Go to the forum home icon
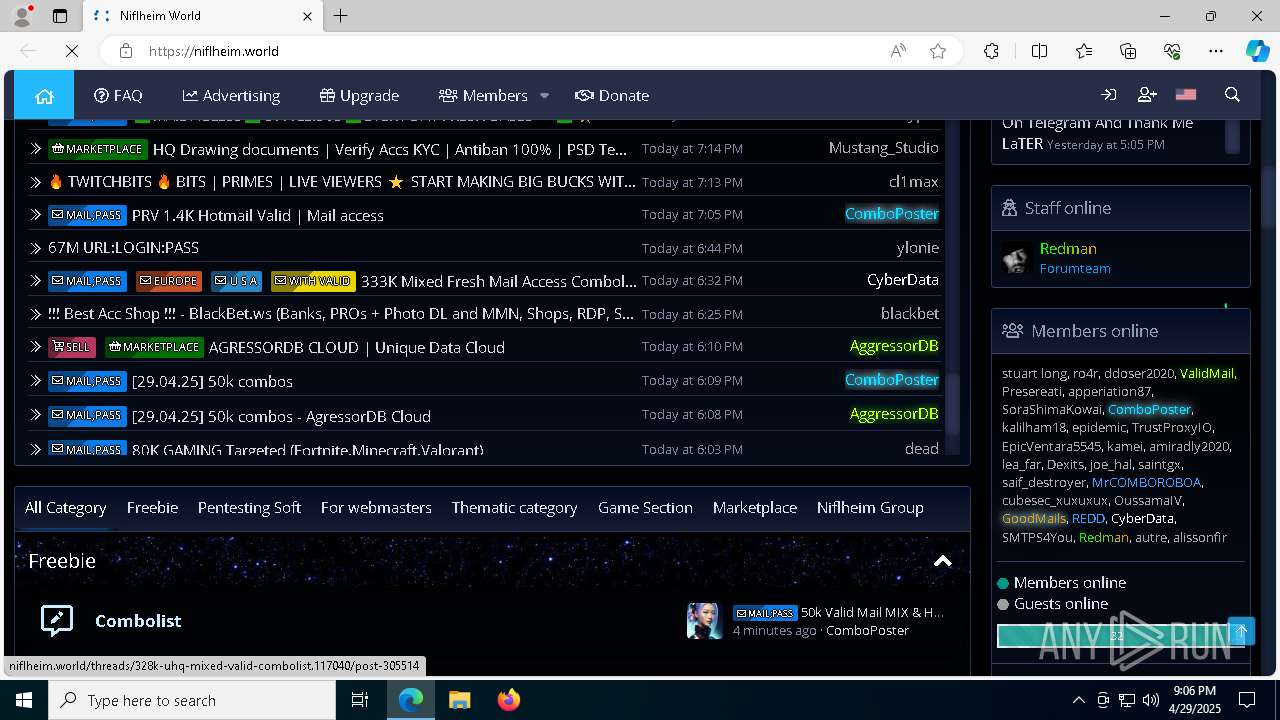The image size is (1280, 720). [44, 96]
